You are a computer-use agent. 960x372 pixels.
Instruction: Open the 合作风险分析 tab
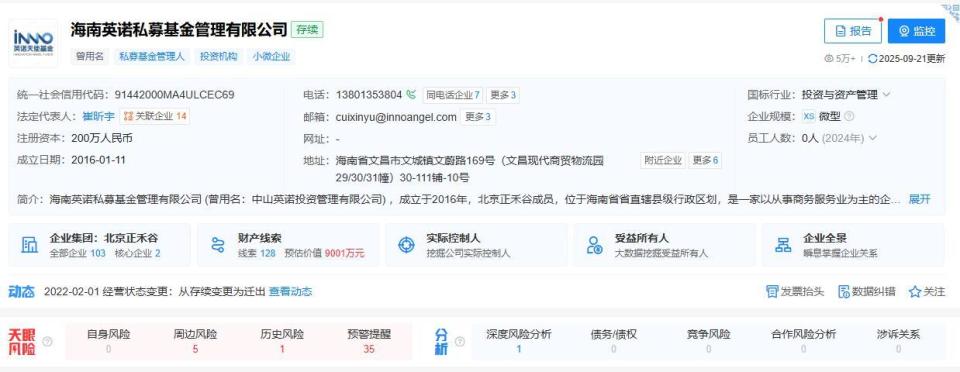(x=803, y=341)
